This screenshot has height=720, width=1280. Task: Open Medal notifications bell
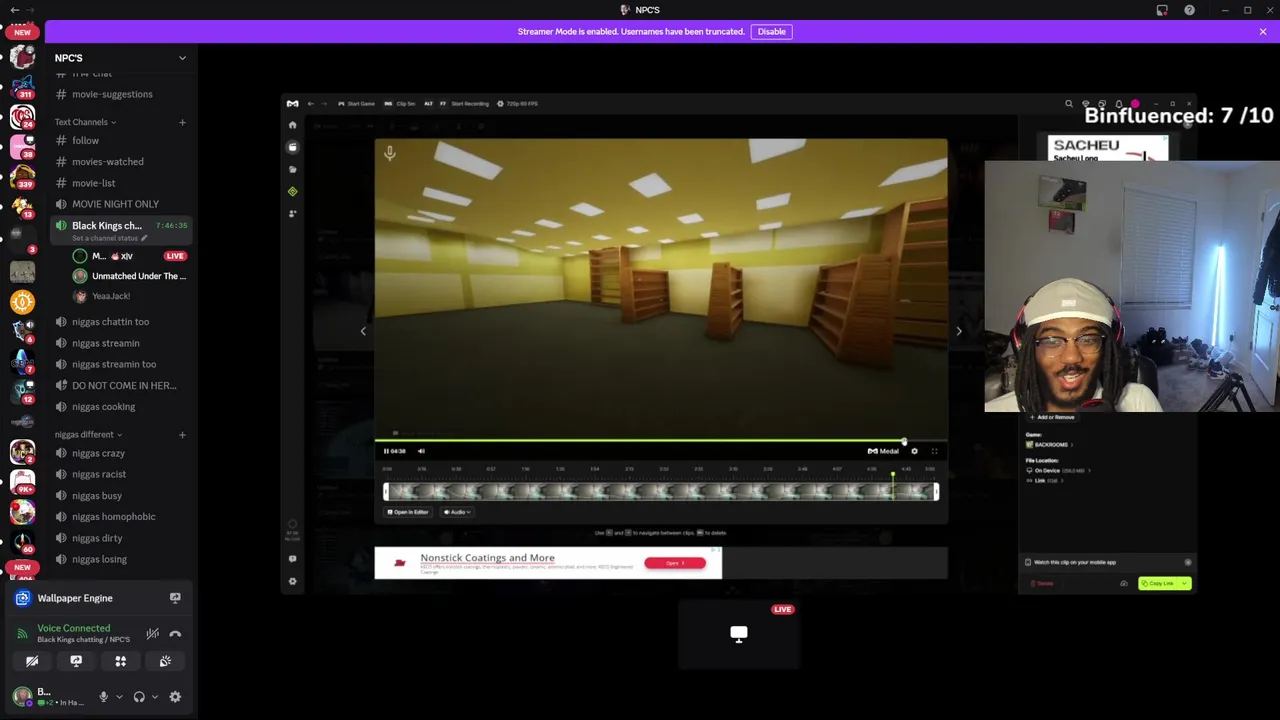pos(1119,104)
